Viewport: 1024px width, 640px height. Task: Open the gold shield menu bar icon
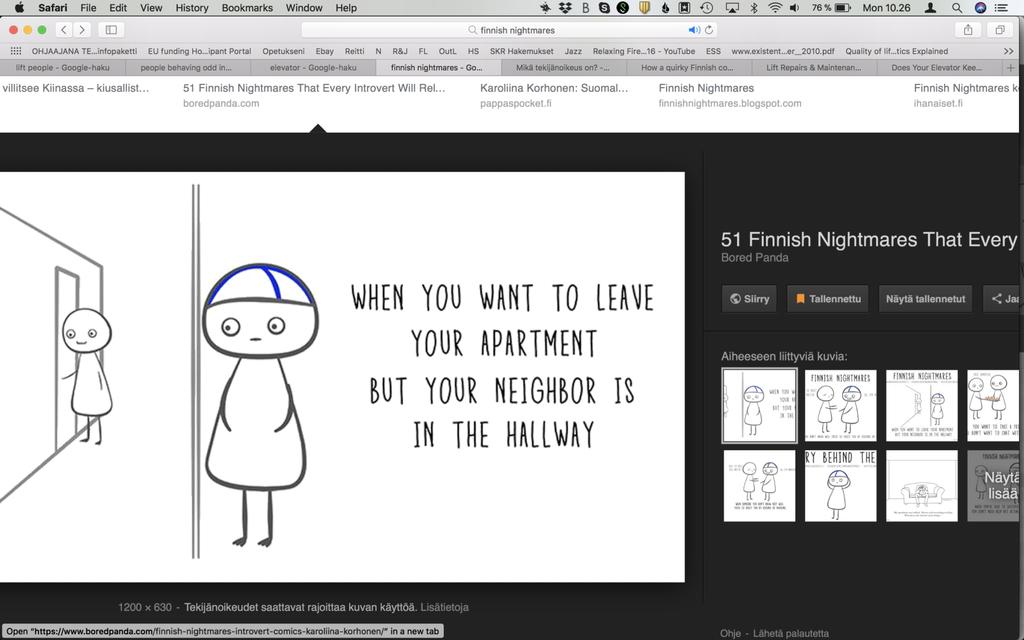coord(644,8)
